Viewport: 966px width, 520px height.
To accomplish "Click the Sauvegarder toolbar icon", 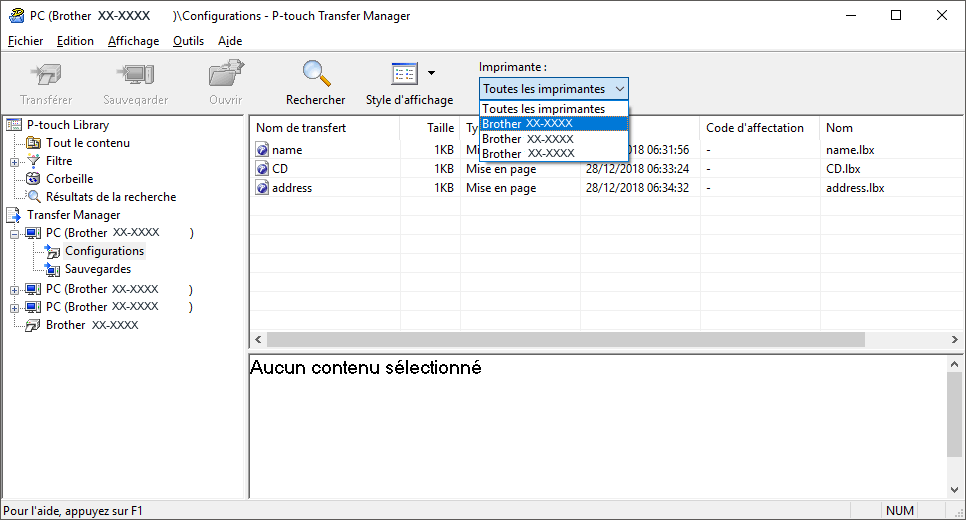I will pyautogui.click(x=136, y=75).
